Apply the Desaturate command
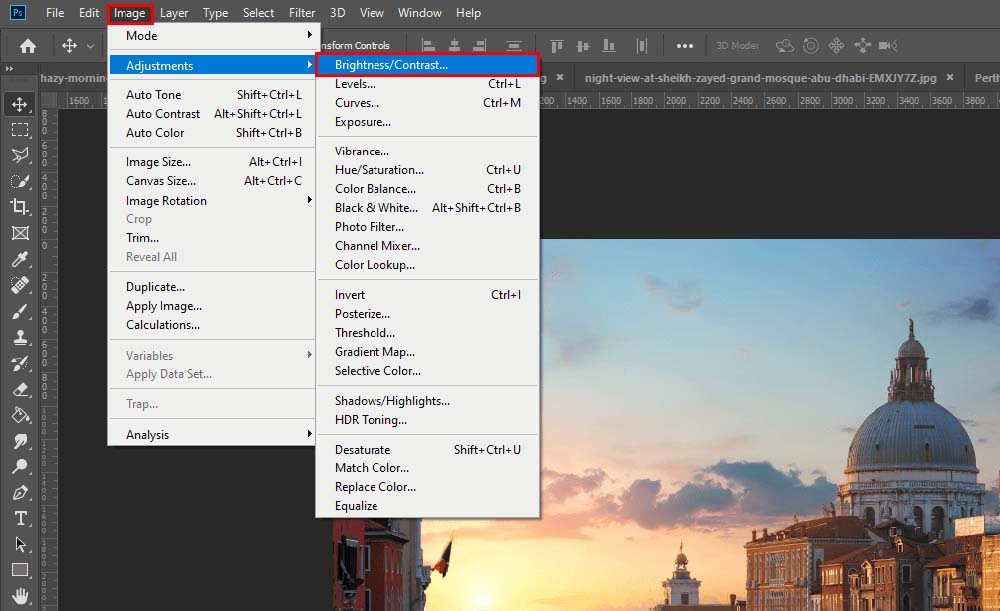Image resolution: width=1000 pixels, height=611 pixels. coord(361,449)
